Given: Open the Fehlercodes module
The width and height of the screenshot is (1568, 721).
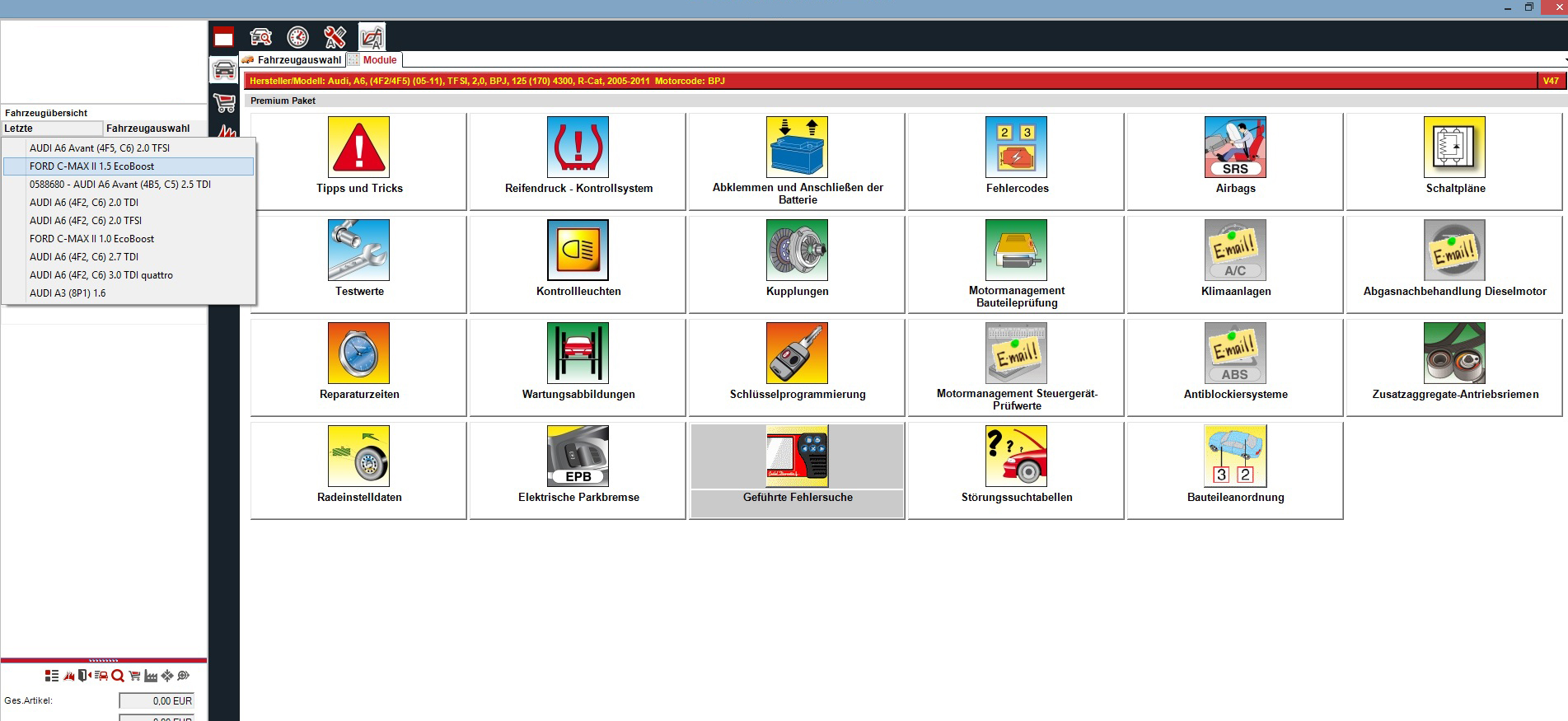Looking at the screenshot, I should coord(1016,161).
